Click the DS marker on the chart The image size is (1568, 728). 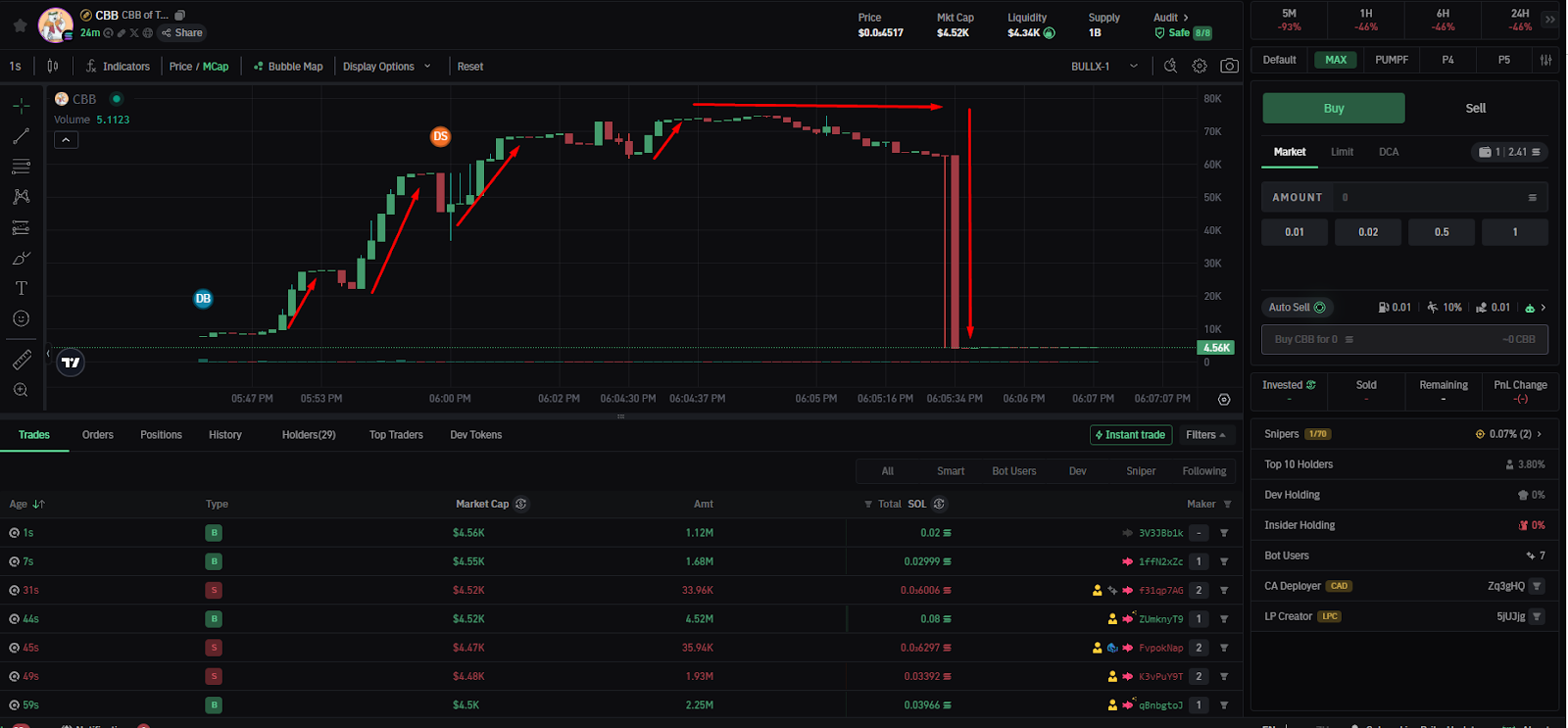point(441,136)
